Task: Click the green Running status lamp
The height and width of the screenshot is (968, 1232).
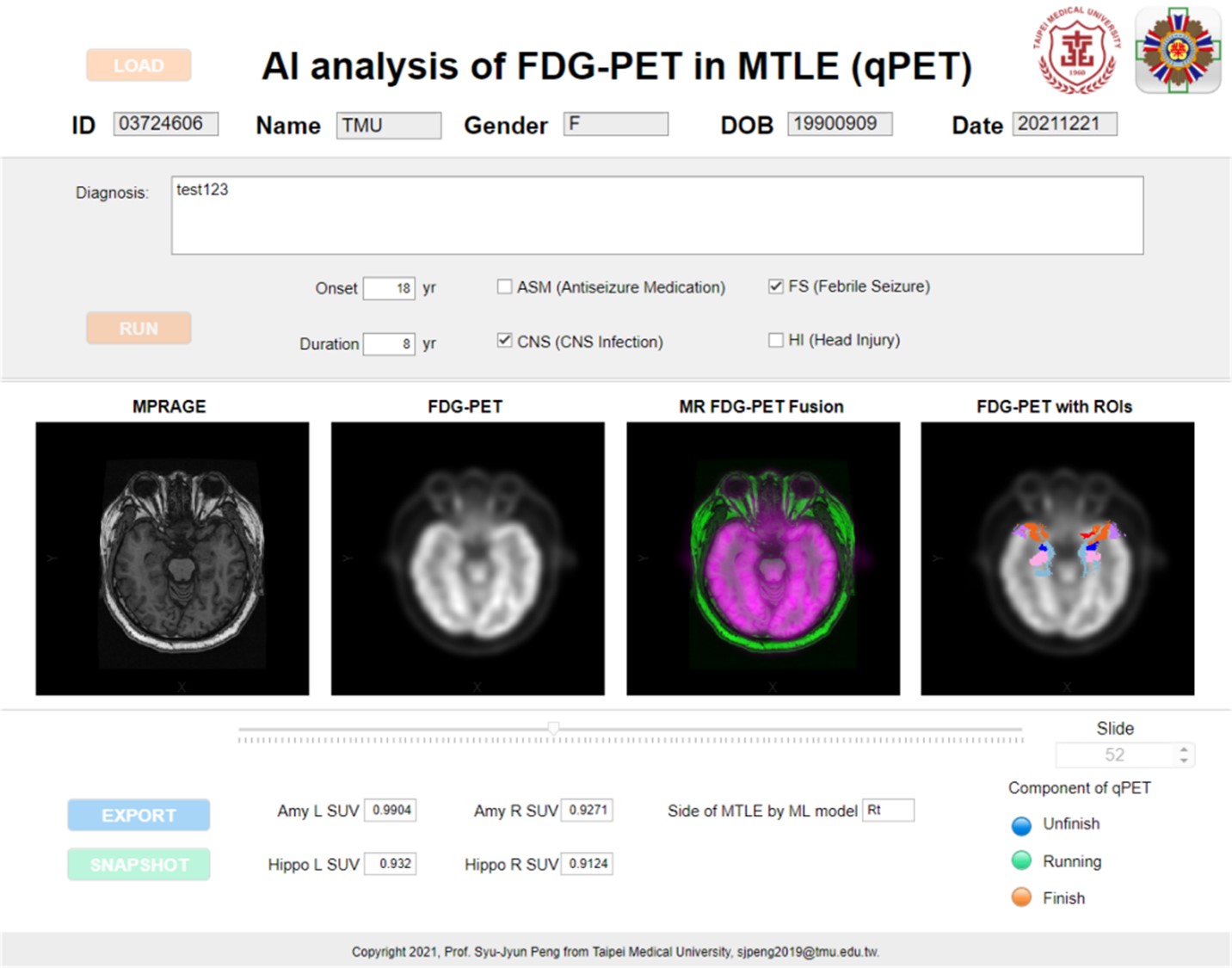Action: click(1021, 861)
